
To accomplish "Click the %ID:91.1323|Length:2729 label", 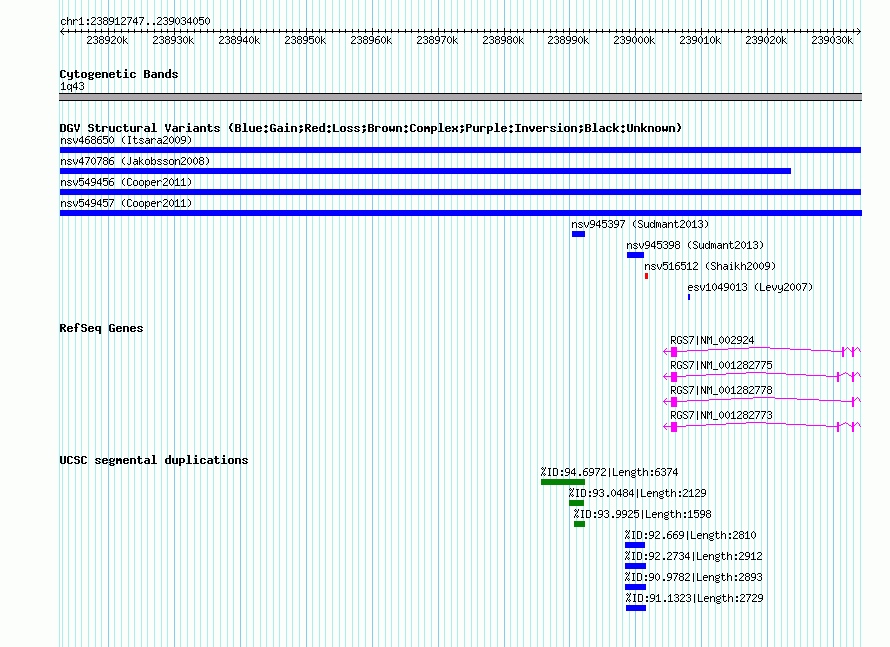I will pyautogui.click(x=695, y=598).
